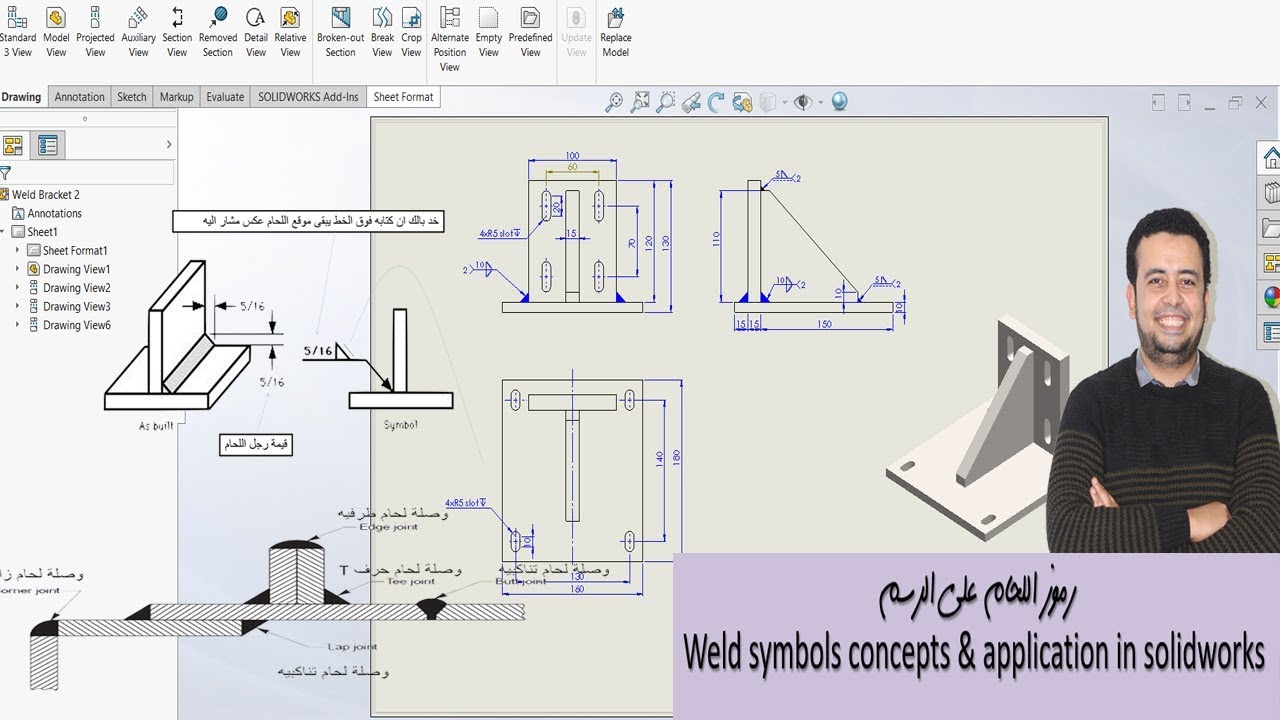Click the collapse left panel button
Screen dimensions: 1280x720
coord(1158,102)
